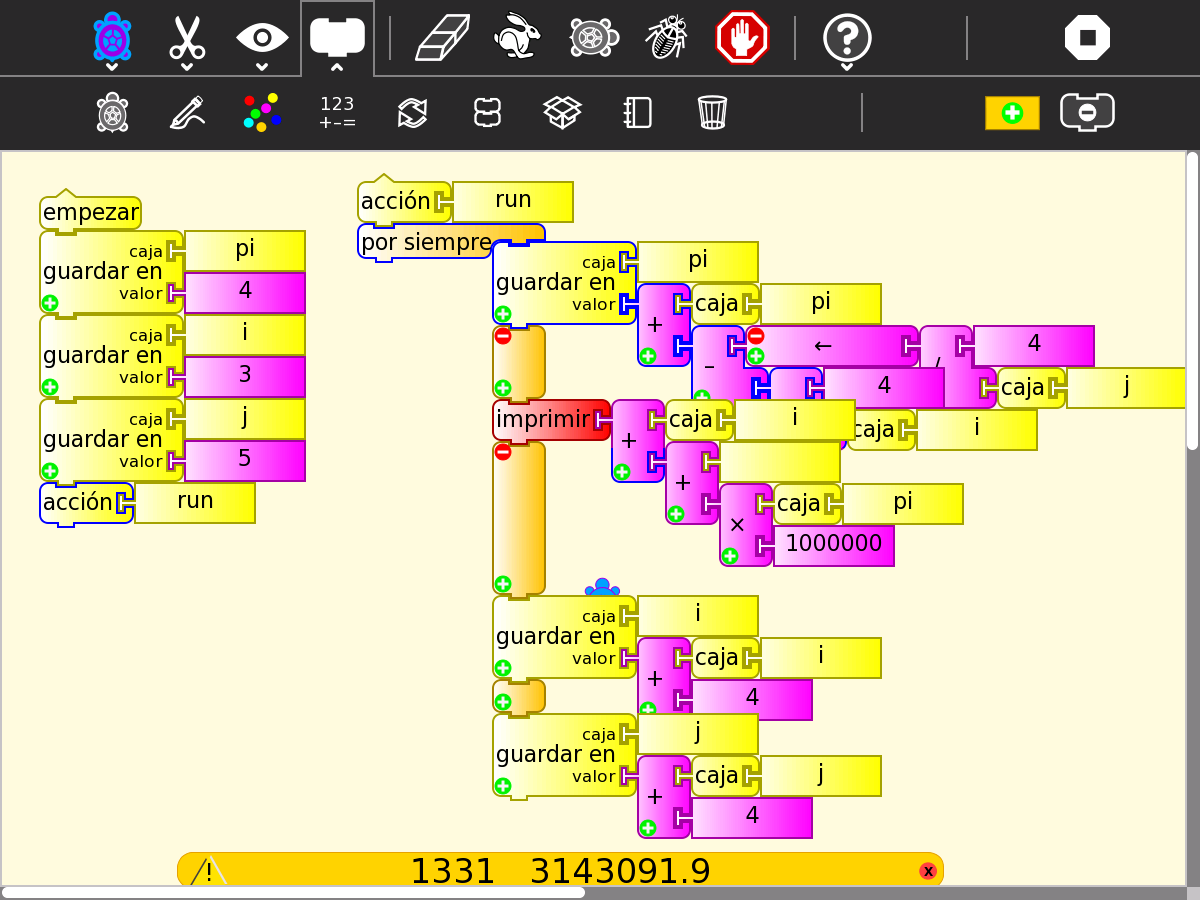Open the variable Blocks palette icon
The width and height of the screenshot is (1200, 900).
click(487, 112)
